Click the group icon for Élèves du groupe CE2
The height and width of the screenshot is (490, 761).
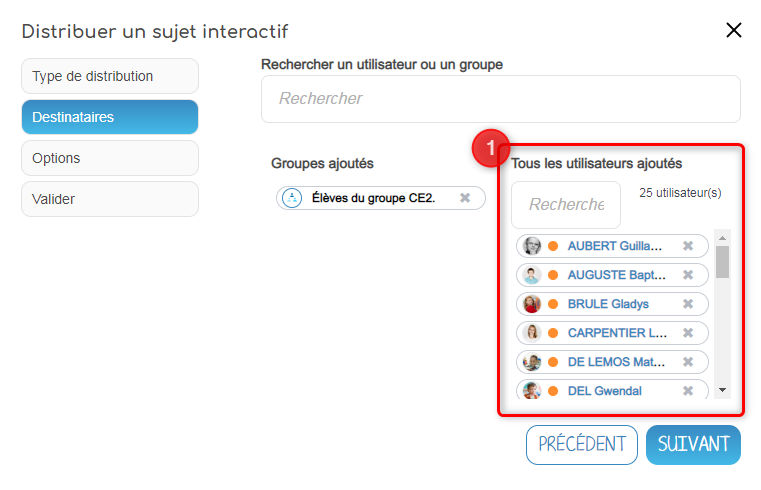tap(292, 198)
